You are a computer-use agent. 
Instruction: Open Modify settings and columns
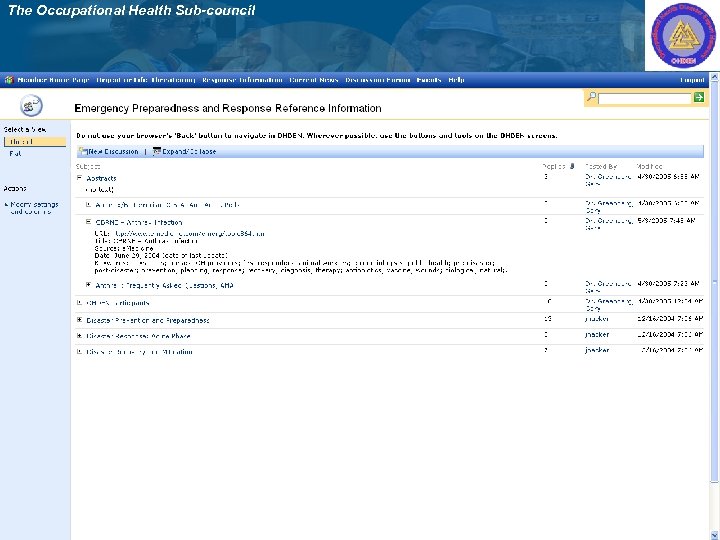point(34,208)
